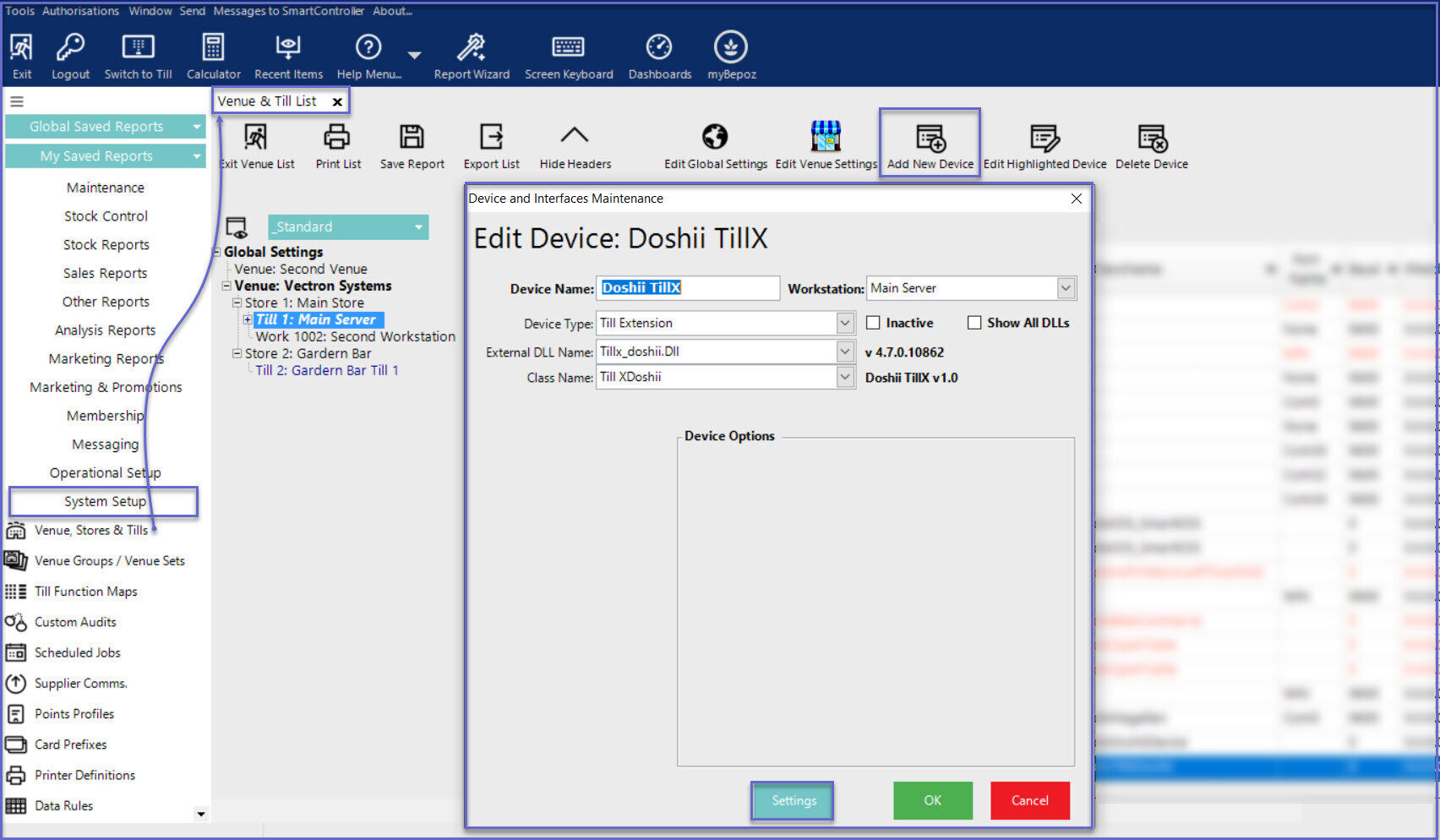
Task: Click Save Report icon
Action: (x=412, y=137)
